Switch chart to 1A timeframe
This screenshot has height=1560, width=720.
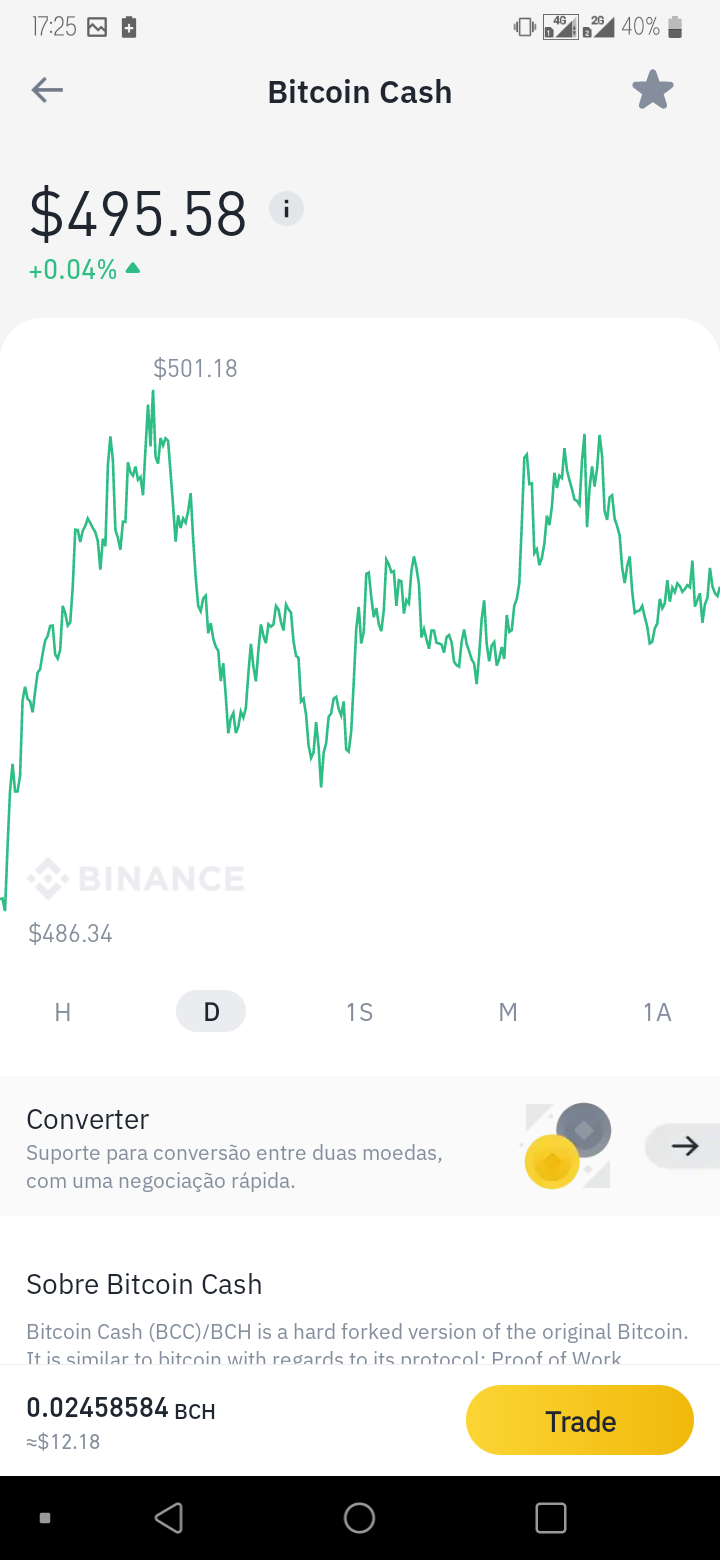click(657, 1012)
